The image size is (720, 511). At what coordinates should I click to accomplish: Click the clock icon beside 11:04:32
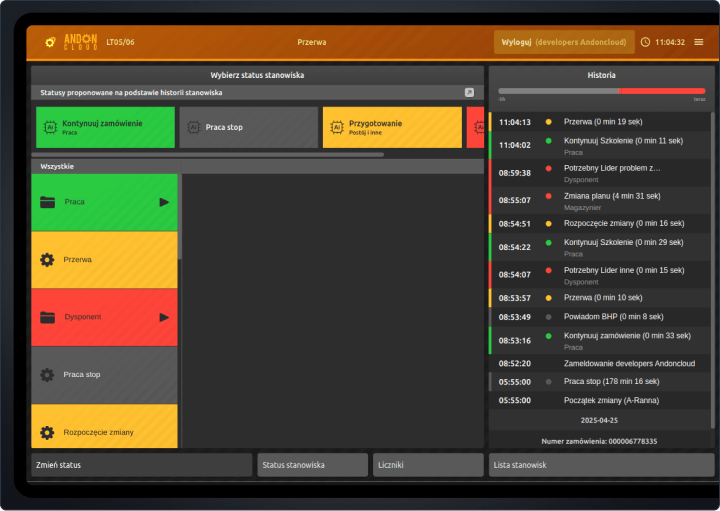tap(645, 42)
